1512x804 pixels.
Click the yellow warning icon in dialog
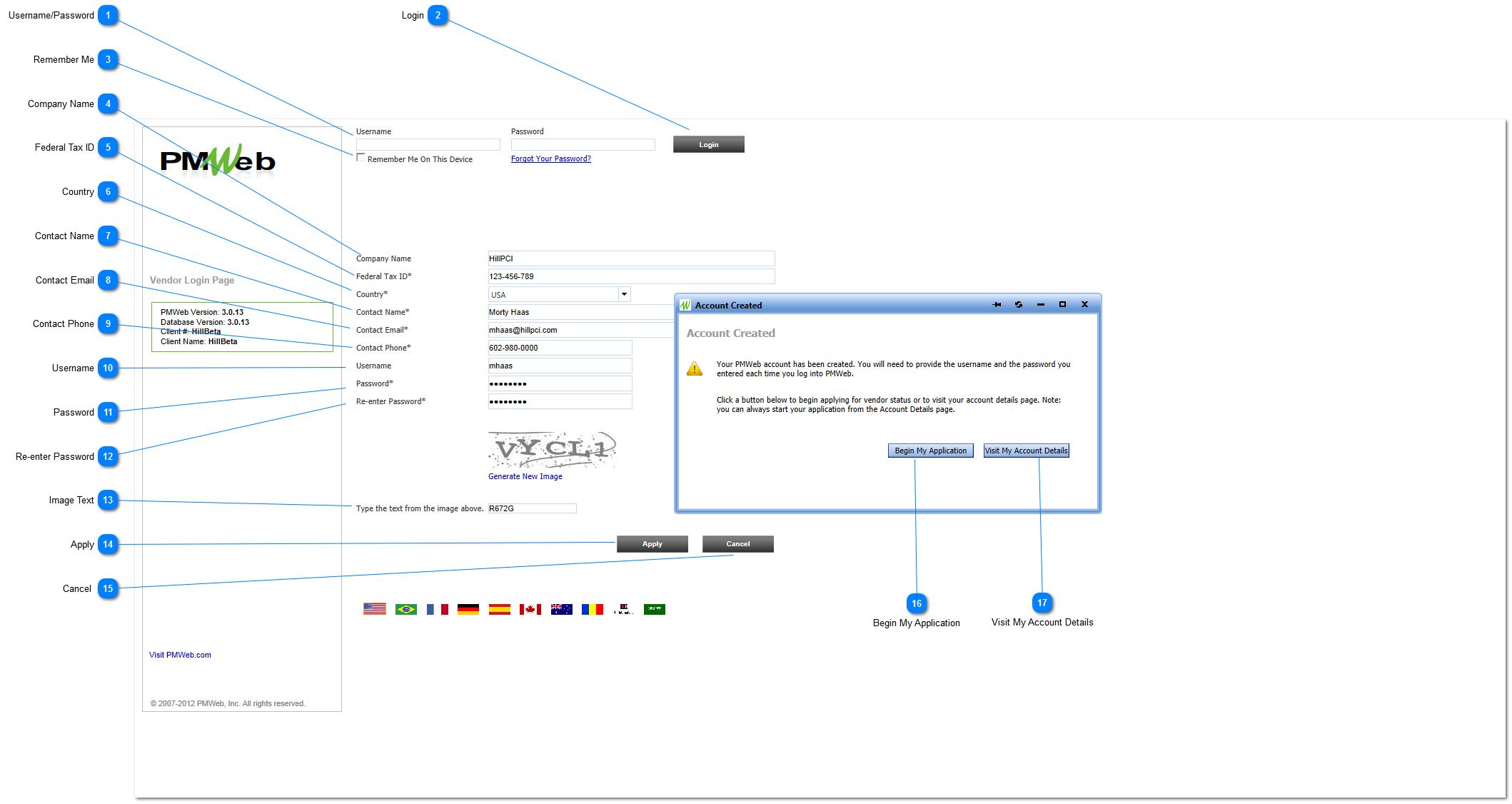[695, 368]
